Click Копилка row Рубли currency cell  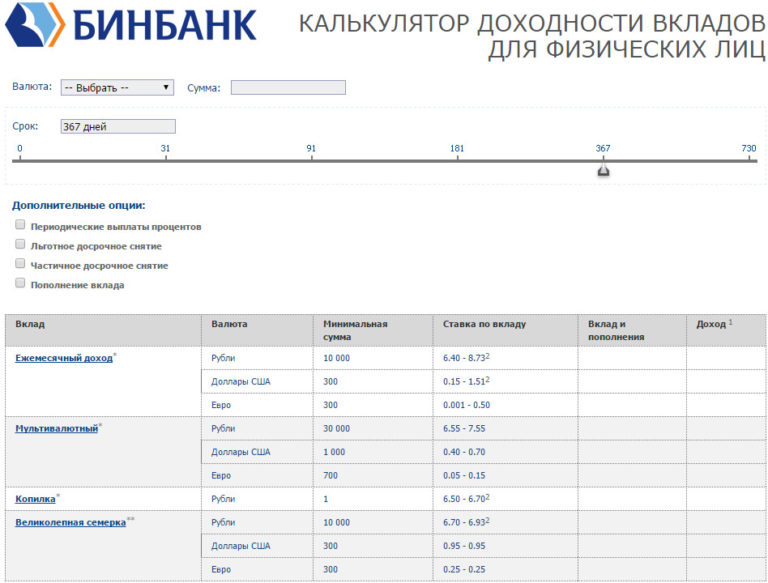(x=257, y=499)
